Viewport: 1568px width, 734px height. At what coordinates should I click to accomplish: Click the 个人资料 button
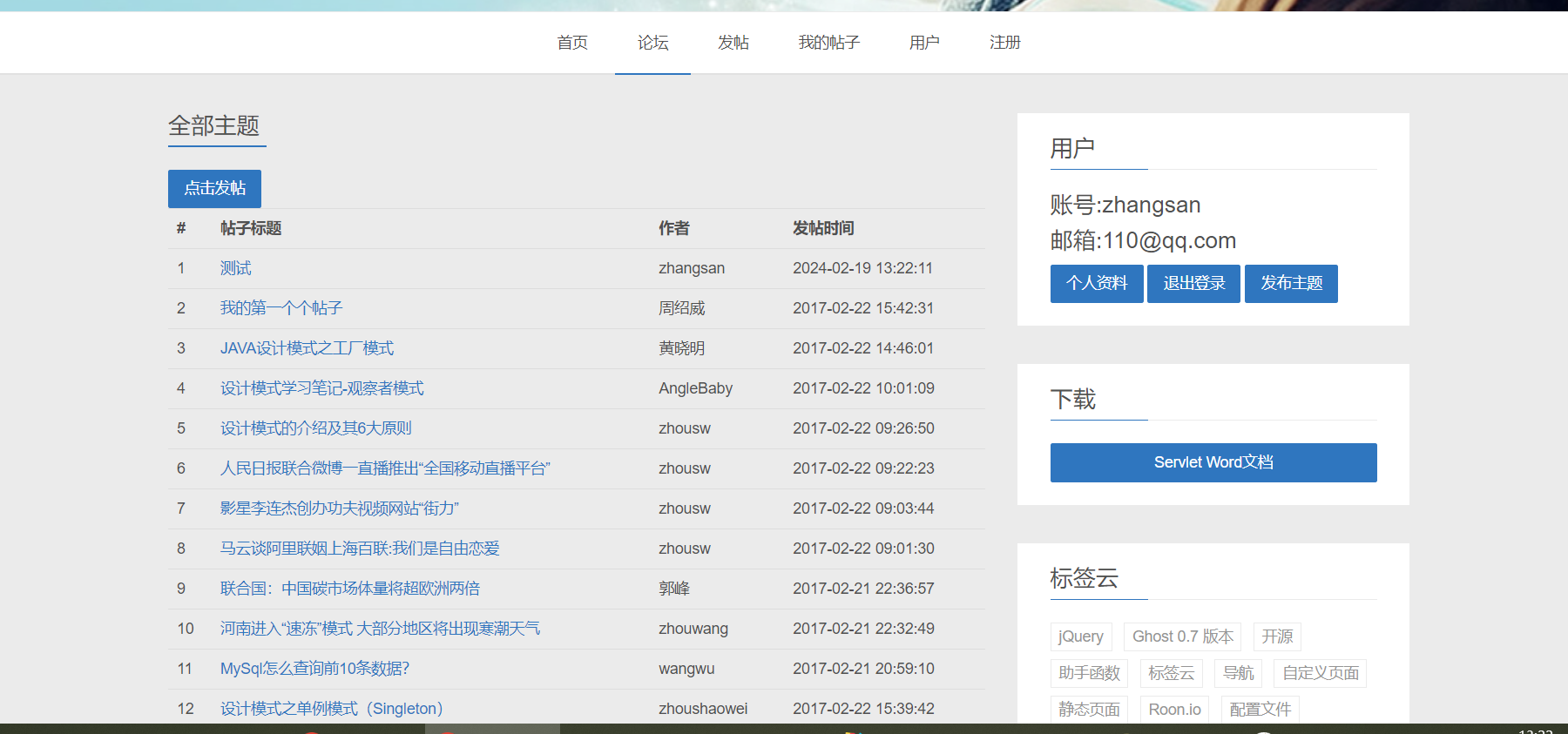pyautogui.click(x=1097, y=283)
